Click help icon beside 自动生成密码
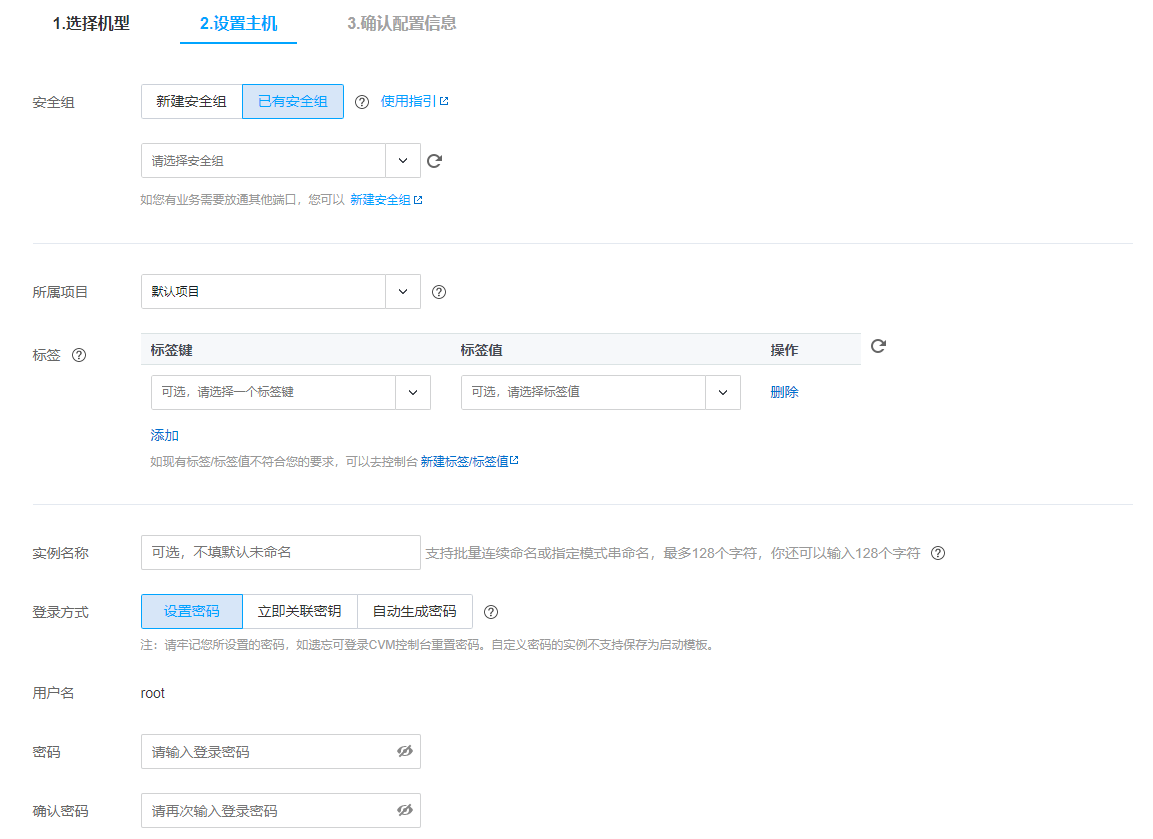 coord(490,612)
